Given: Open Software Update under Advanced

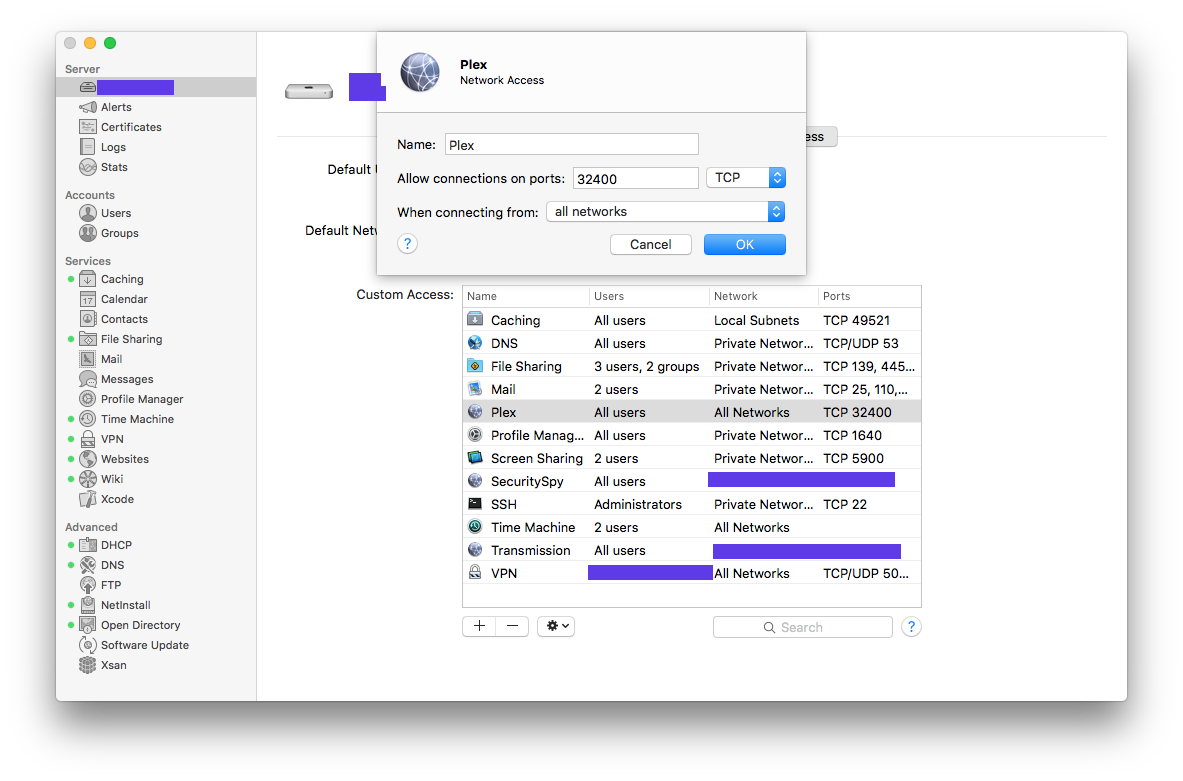Looking at the screenshot, I should point(144,645).
